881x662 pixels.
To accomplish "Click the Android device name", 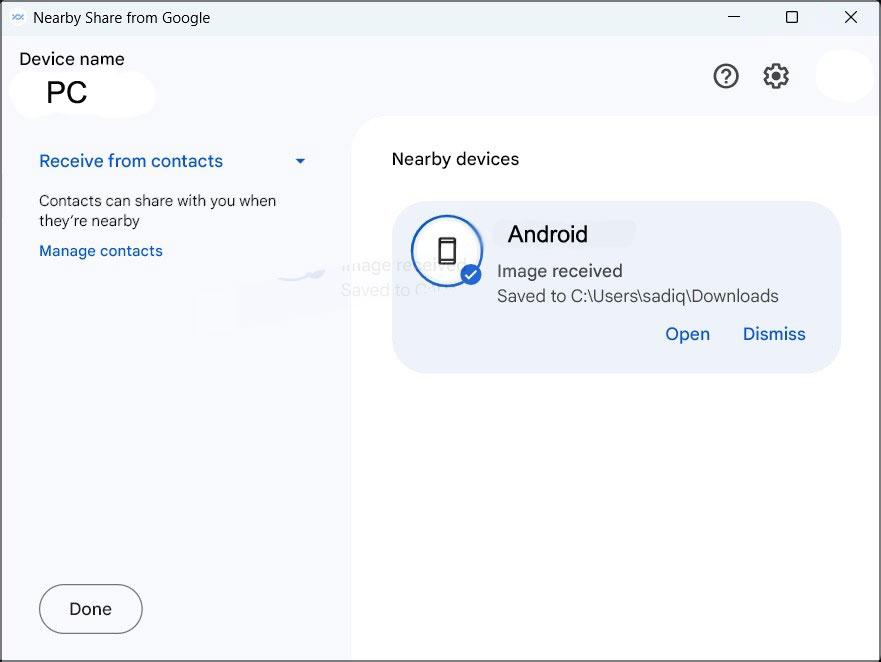I will coord(548,234).
